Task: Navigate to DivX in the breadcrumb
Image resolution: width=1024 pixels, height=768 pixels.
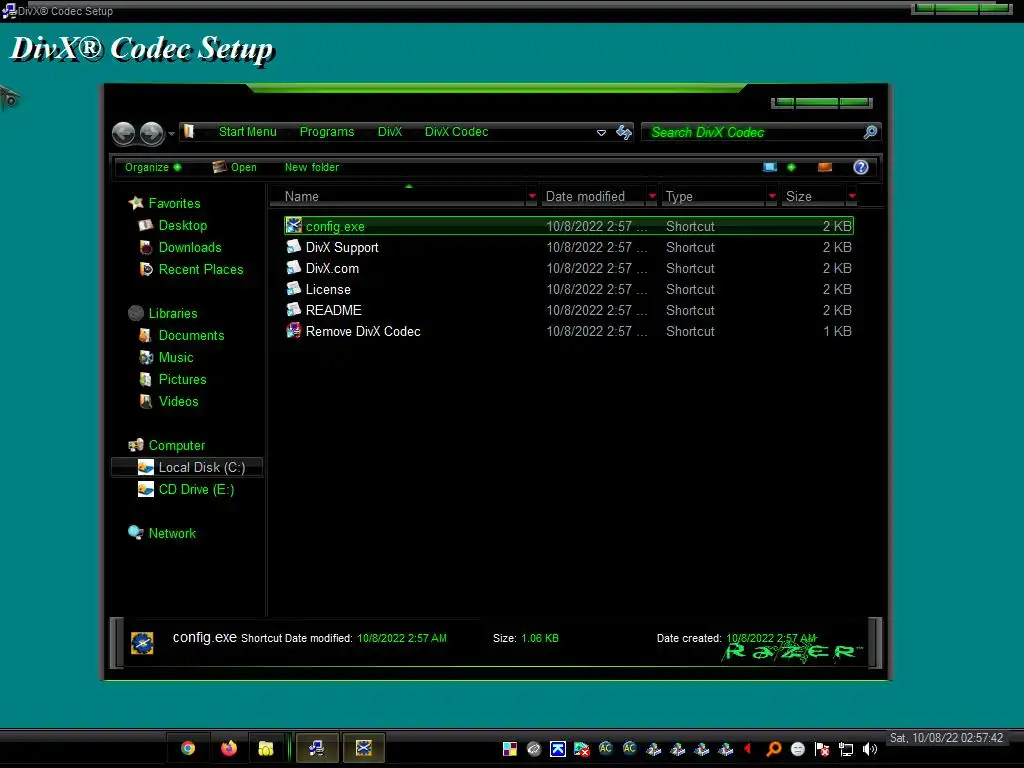Action: click(x=390, y=132)
